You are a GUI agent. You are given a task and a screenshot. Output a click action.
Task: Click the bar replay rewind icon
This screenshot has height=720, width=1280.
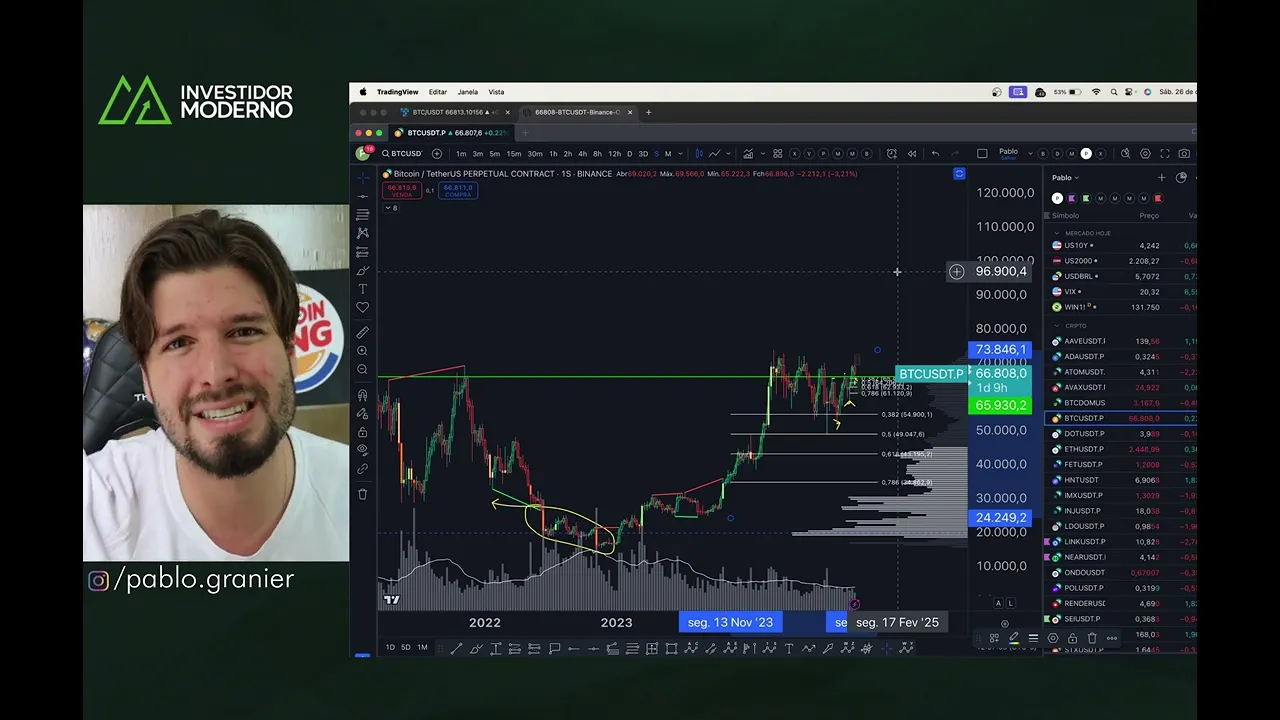912,154
